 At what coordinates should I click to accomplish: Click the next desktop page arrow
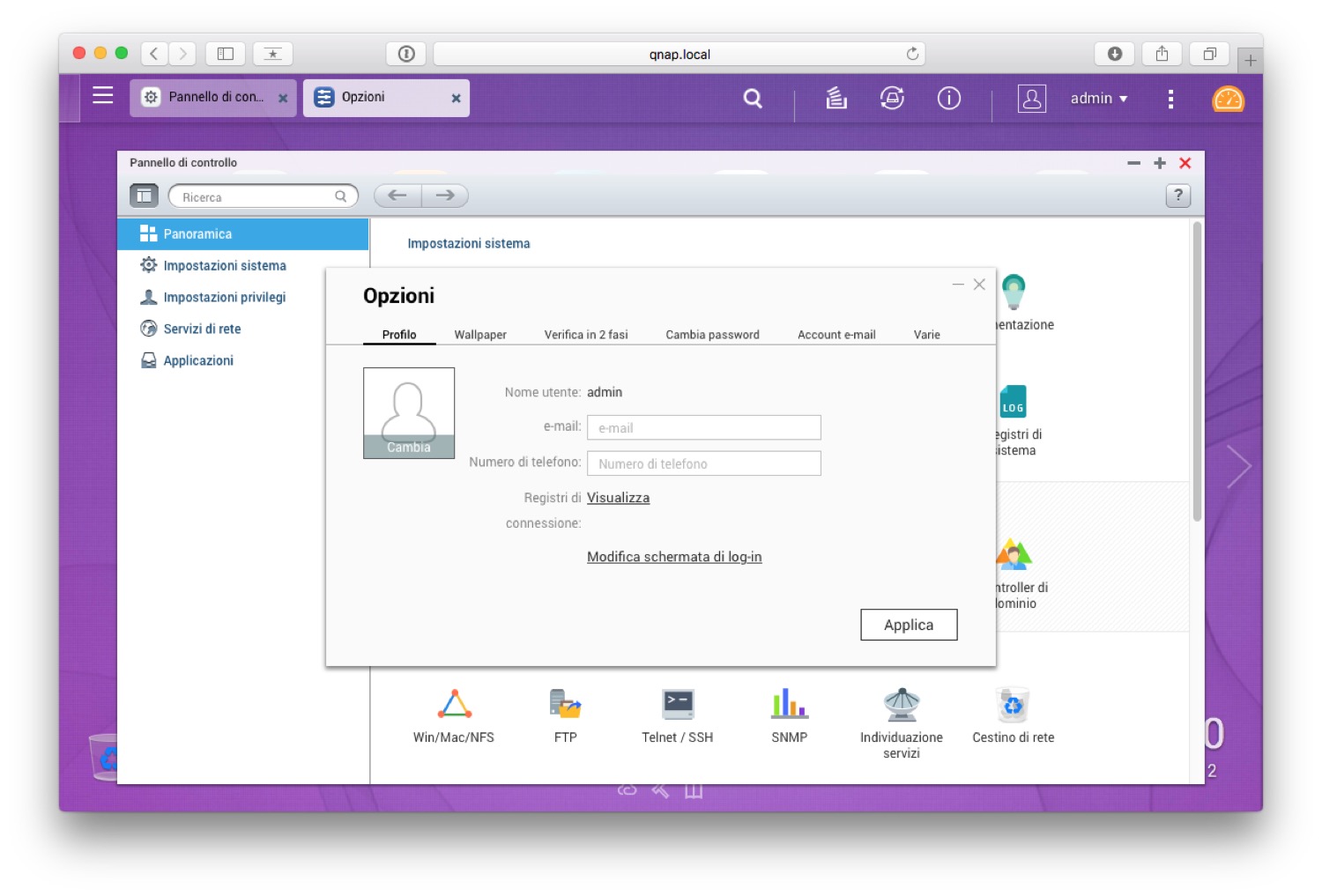(1239, 466)
